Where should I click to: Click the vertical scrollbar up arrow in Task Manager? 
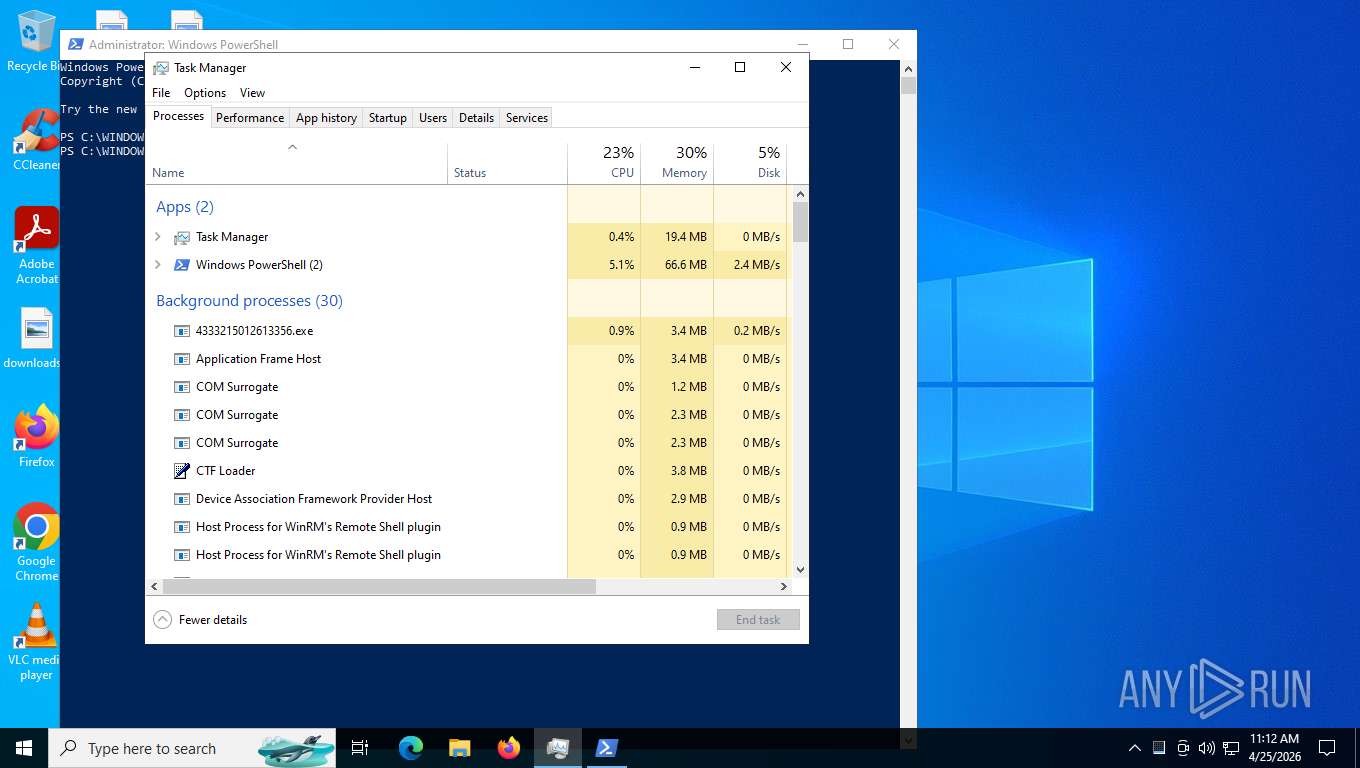pos(800,194)
